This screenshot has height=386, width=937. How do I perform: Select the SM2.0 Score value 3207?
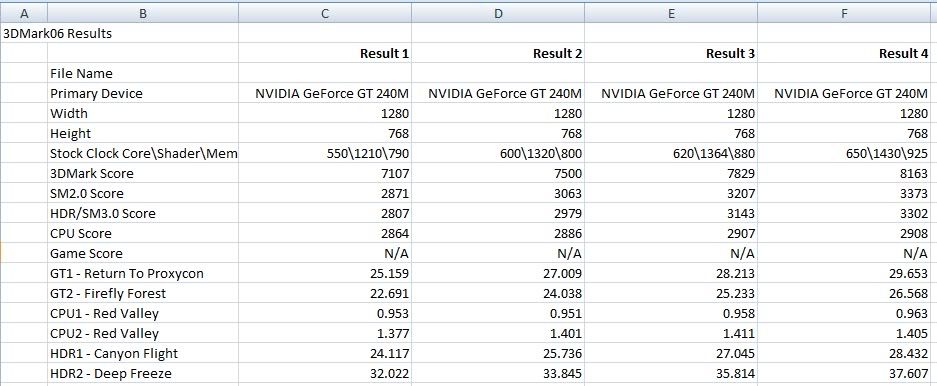point(671,194)
